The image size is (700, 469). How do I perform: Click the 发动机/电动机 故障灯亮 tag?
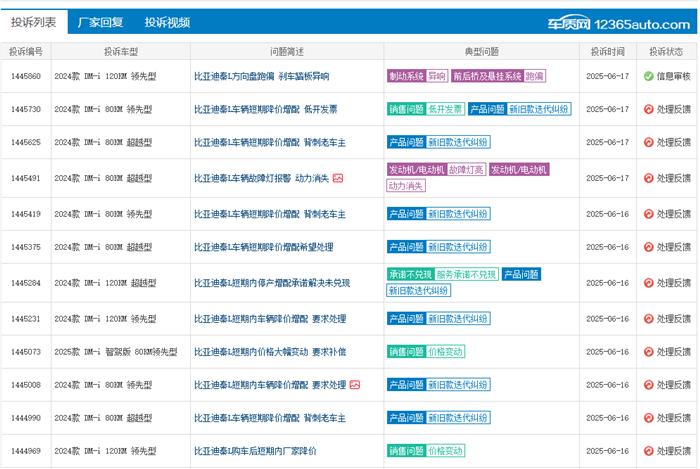436,170
